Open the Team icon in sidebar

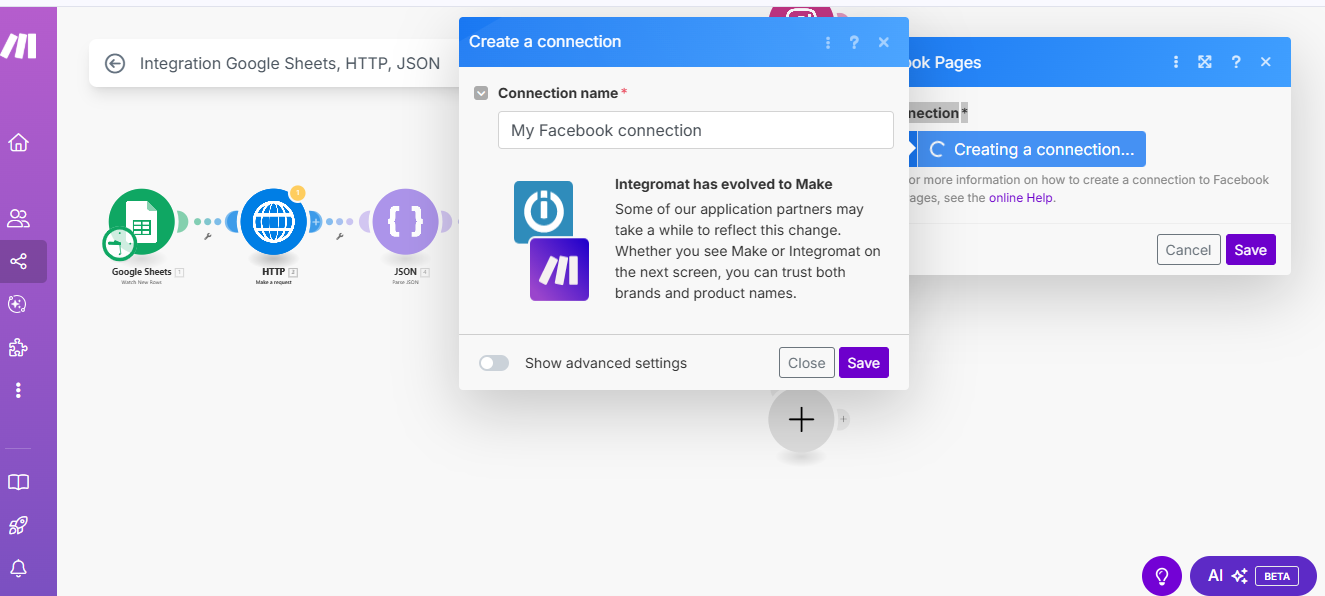tap(18, 218)
